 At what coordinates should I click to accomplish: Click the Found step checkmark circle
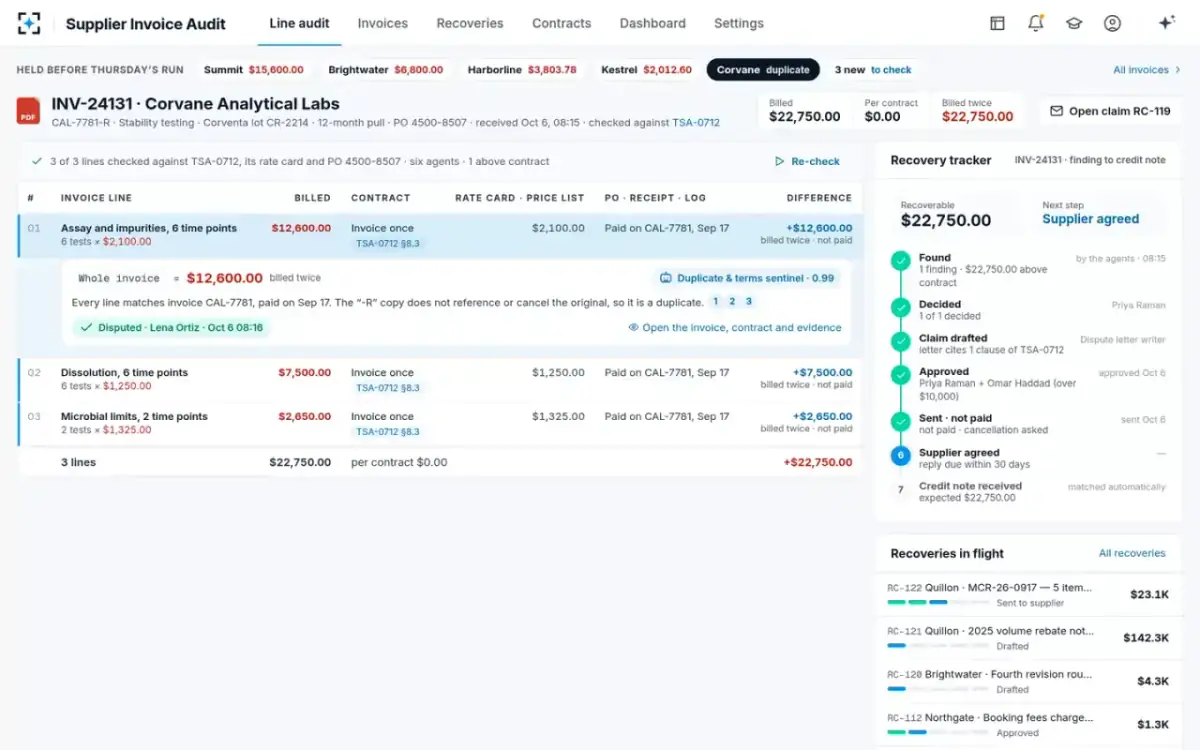901,262
